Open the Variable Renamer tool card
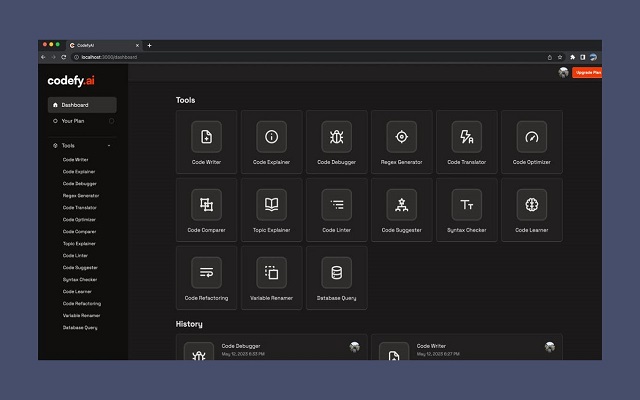Image resolution: width=640 pixels, height=400 pixels. (271, 278)
